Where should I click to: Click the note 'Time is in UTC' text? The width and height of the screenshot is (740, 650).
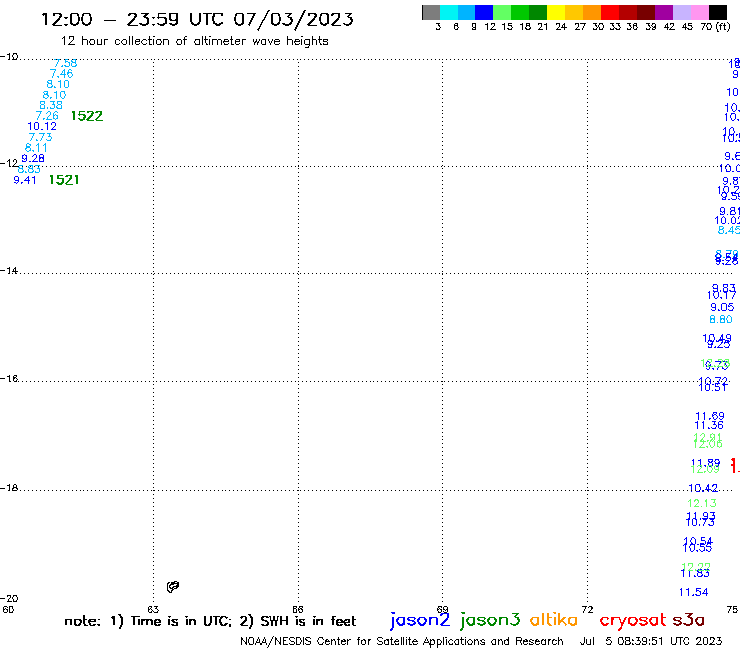click(181, 621)
